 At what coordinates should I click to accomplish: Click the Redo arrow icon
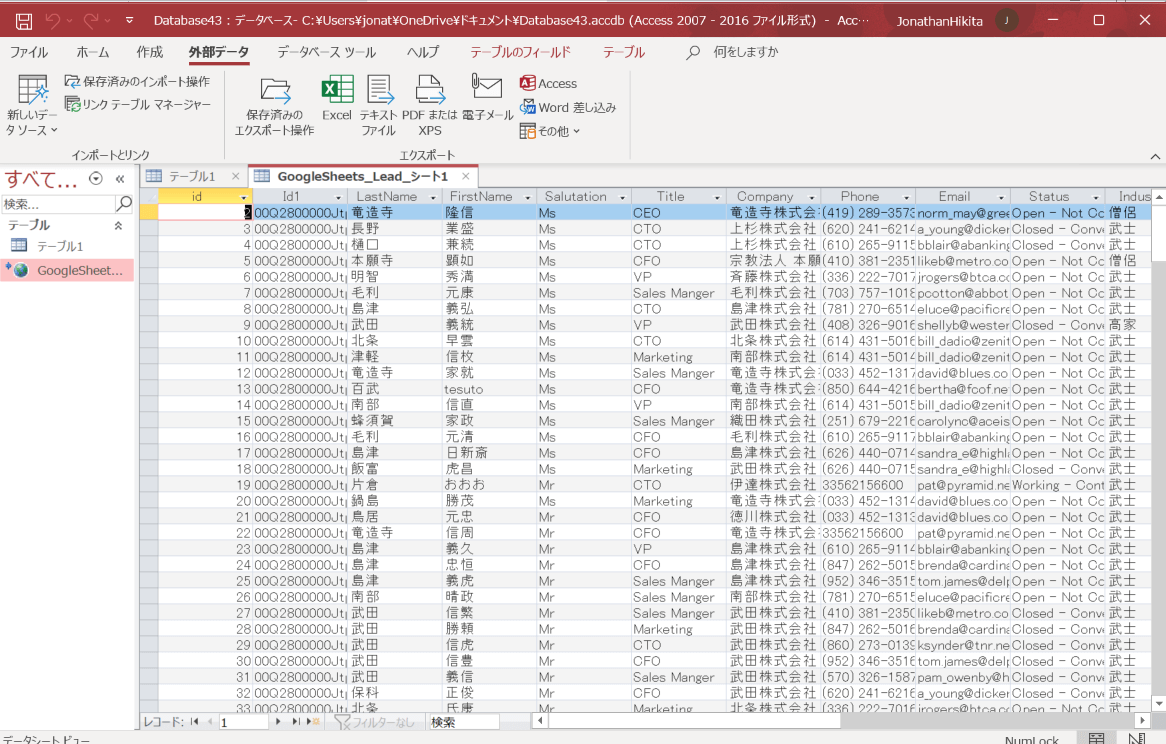coord(91,21)
